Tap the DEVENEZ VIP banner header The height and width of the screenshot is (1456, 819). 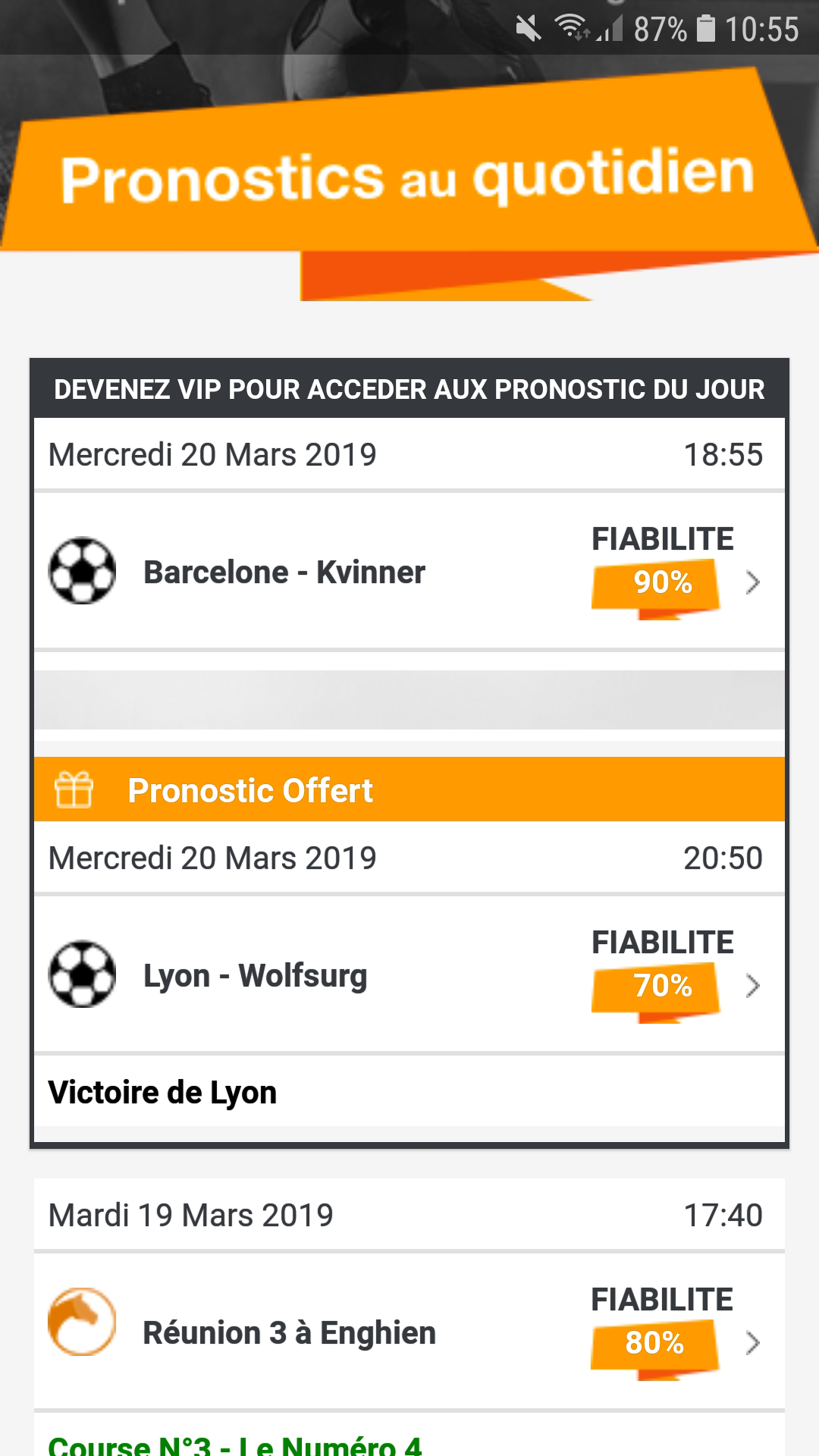click(409, 389)
